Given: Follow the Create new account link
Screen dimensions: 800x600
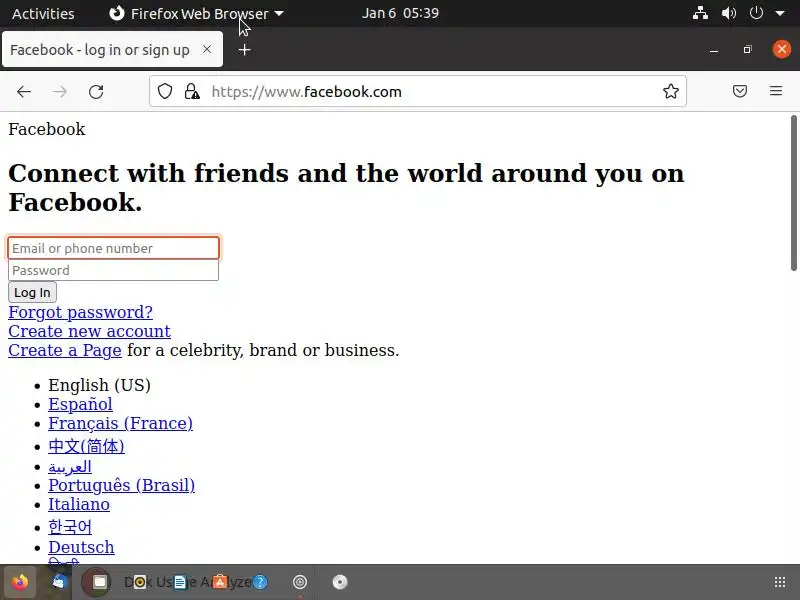Looking at the screenshot, I should 89,331.
